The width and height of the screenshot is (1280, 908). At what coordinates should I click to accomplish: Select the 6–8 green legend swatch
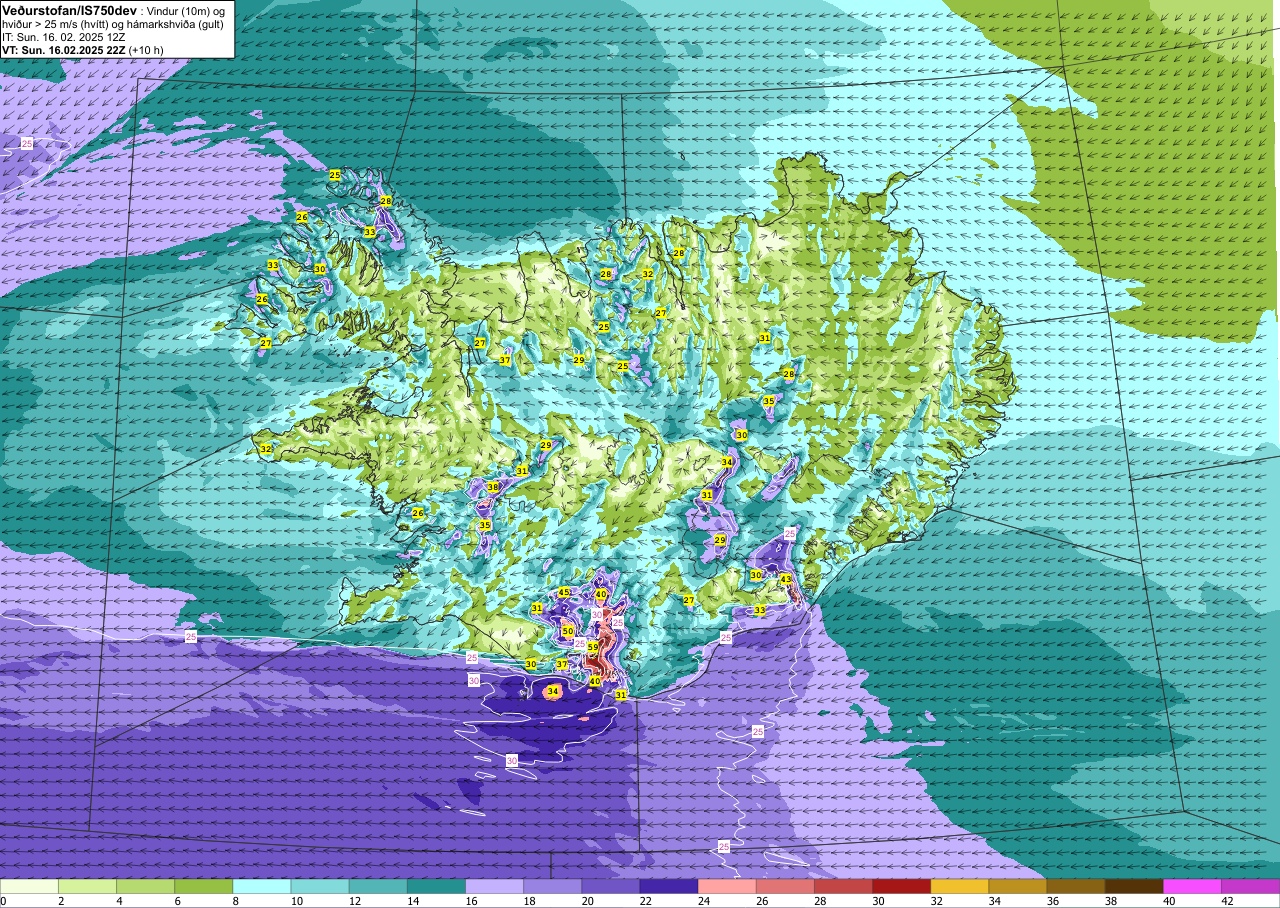coord(204,886)
